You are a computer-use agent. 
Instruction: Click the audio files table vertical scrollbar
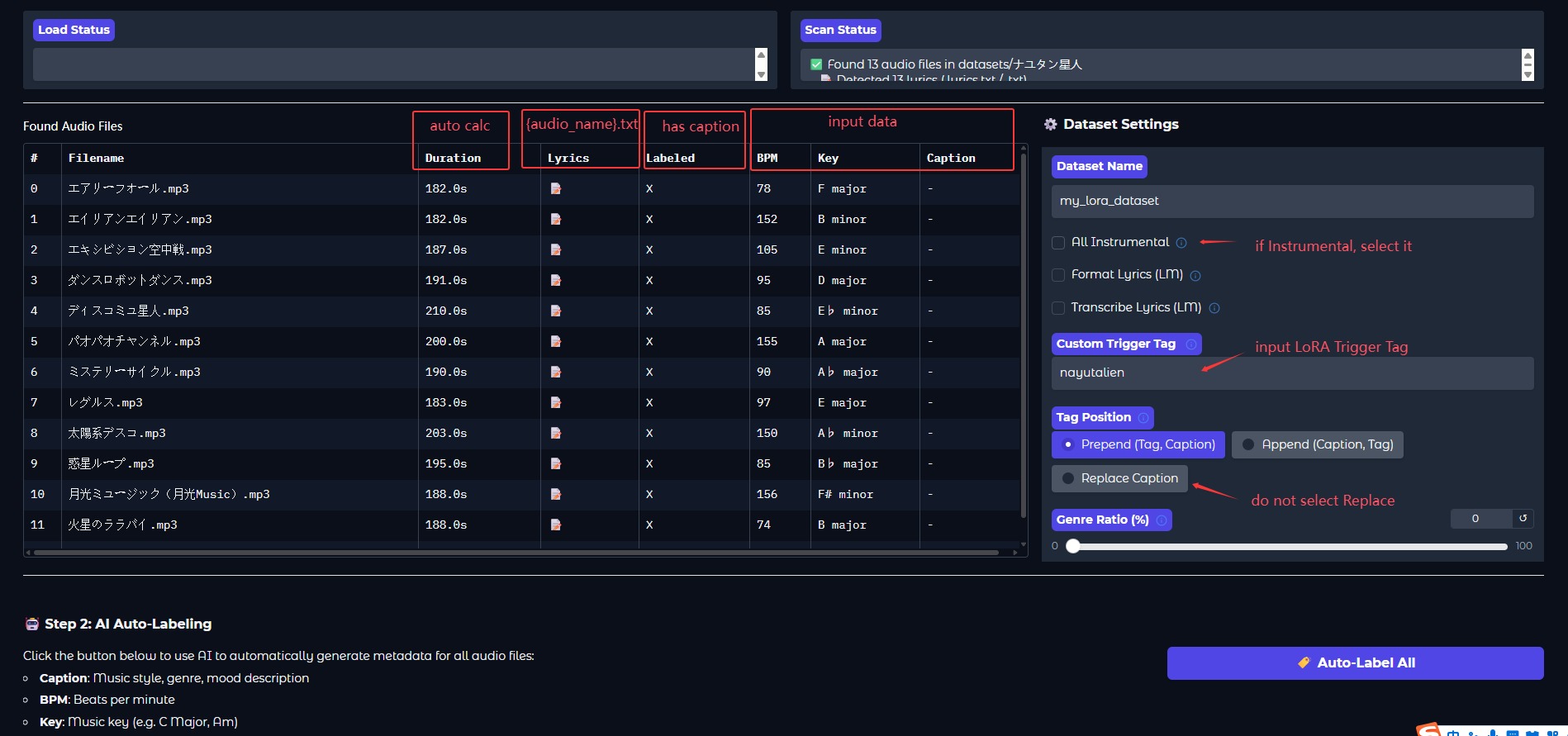[1024, 335]
